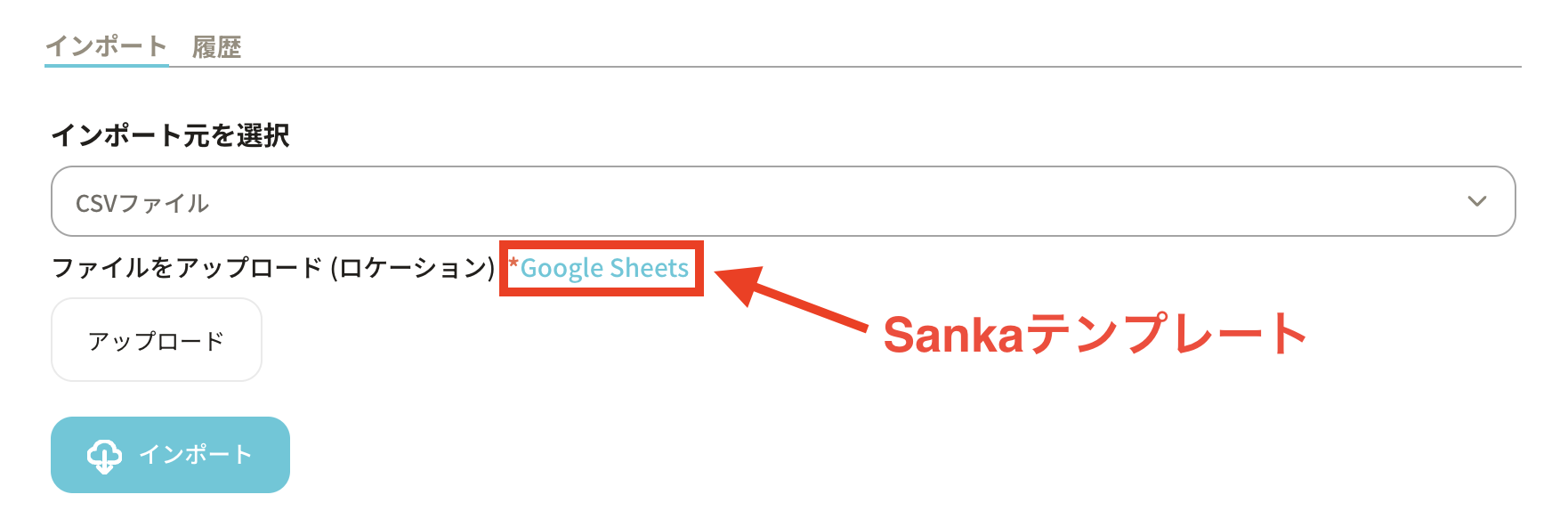1568x527 pixels.
Task: Click the blue インポート button
Action: [x=170, y=455]
